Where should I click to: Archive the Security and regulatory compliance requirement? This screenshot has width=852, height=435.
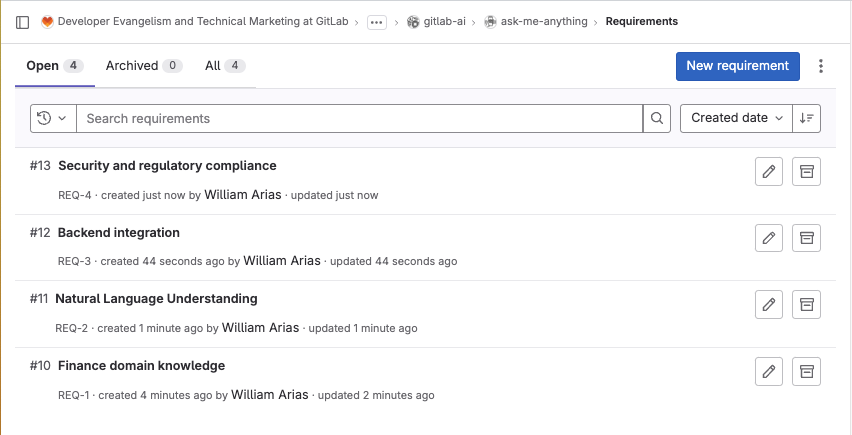click(806, 172)
